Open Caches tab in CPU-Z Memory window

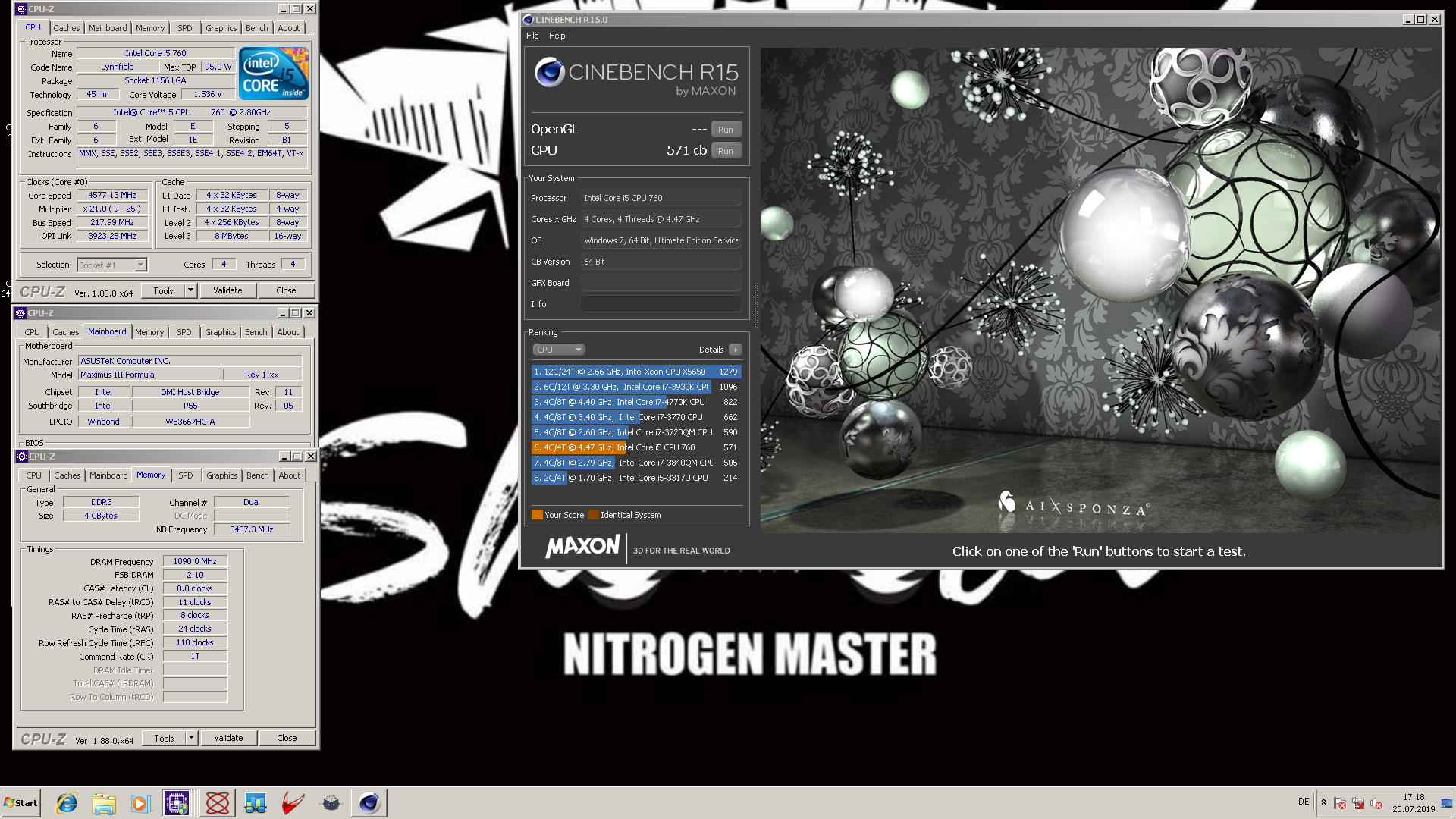pyautogui.click(x=67, y=475)
